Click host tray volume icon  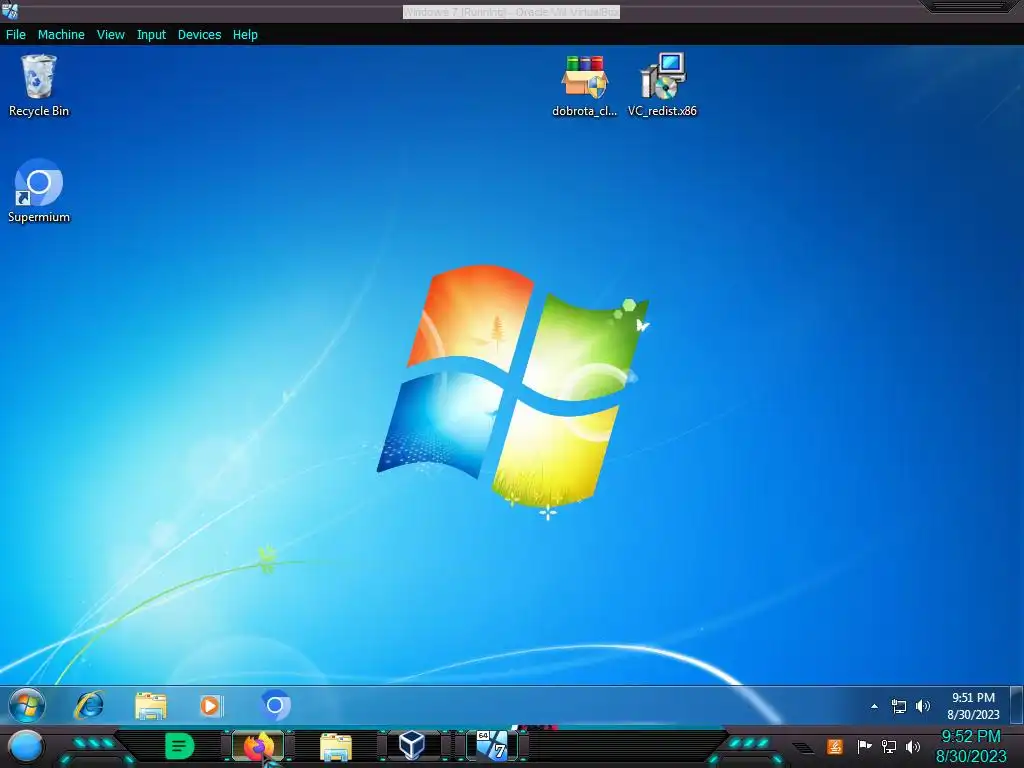[x=913, y=746]
